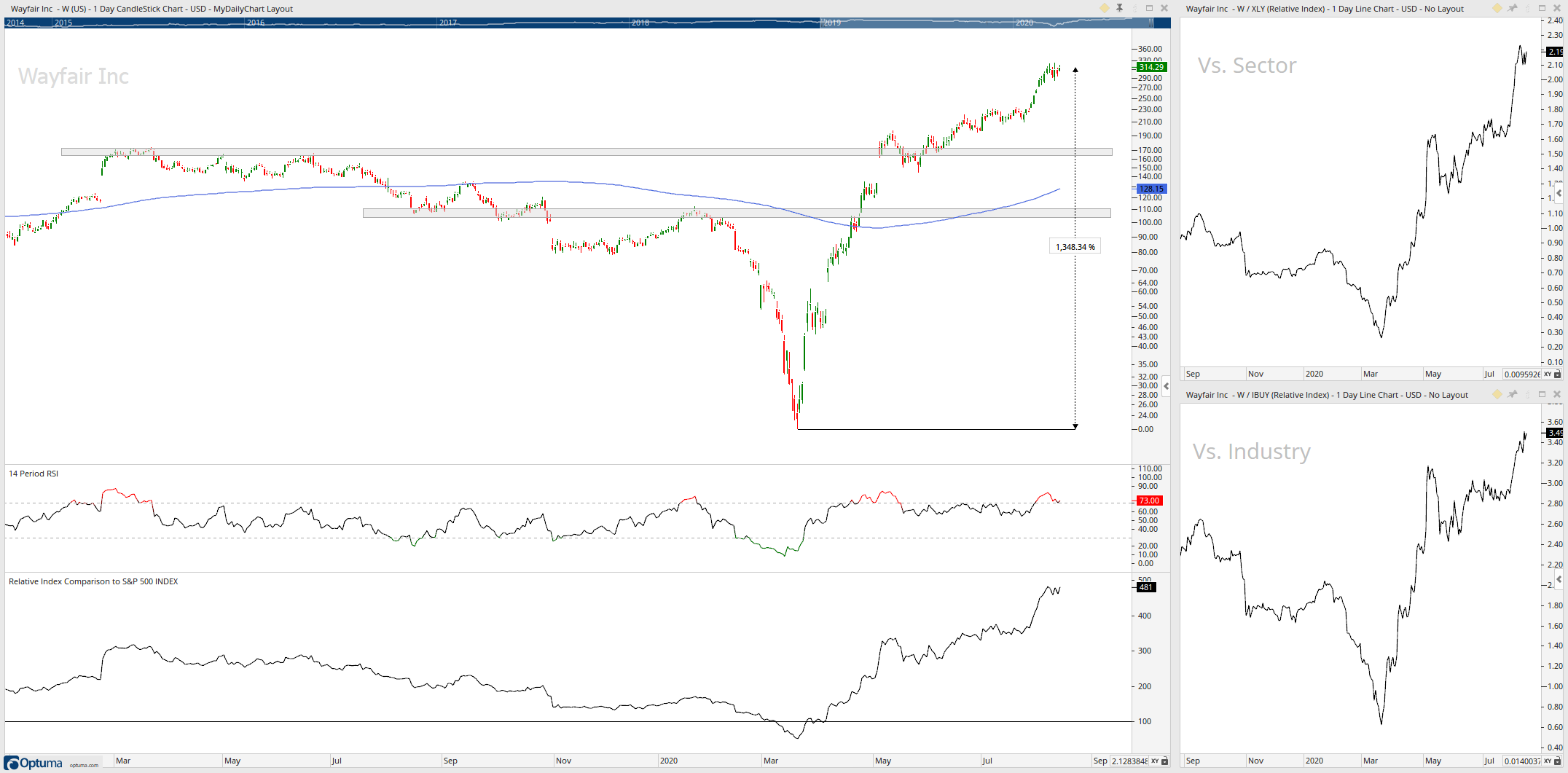Close the W / IBUY relative index chart
Viewport: 1568px width, 773px height.
[1557, 394]
